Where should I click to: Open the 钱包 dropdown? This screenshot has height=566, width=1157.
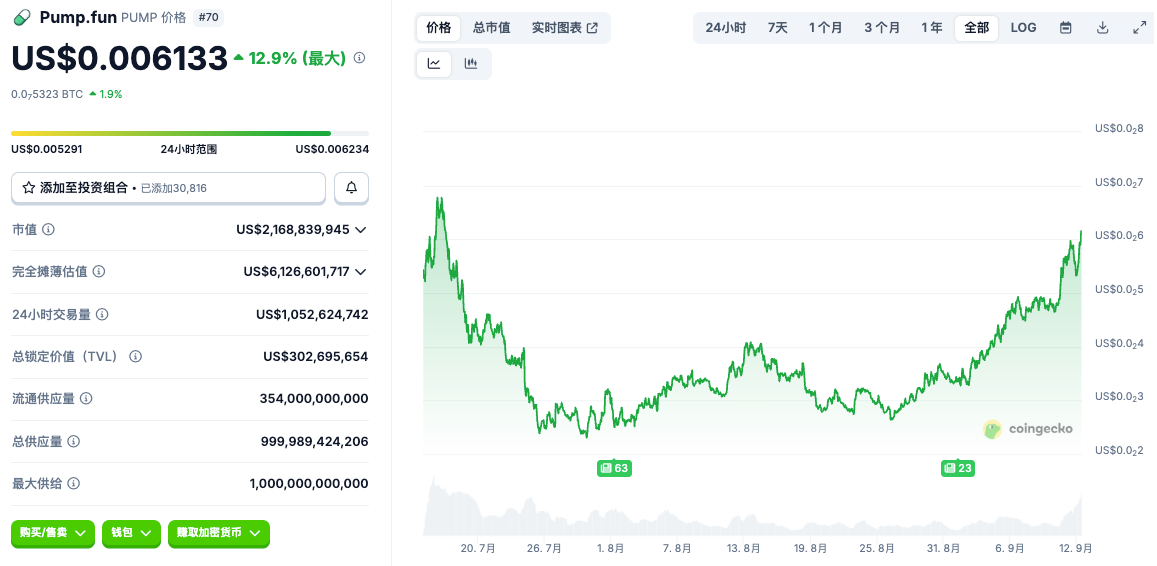click(x=131, y=534)
